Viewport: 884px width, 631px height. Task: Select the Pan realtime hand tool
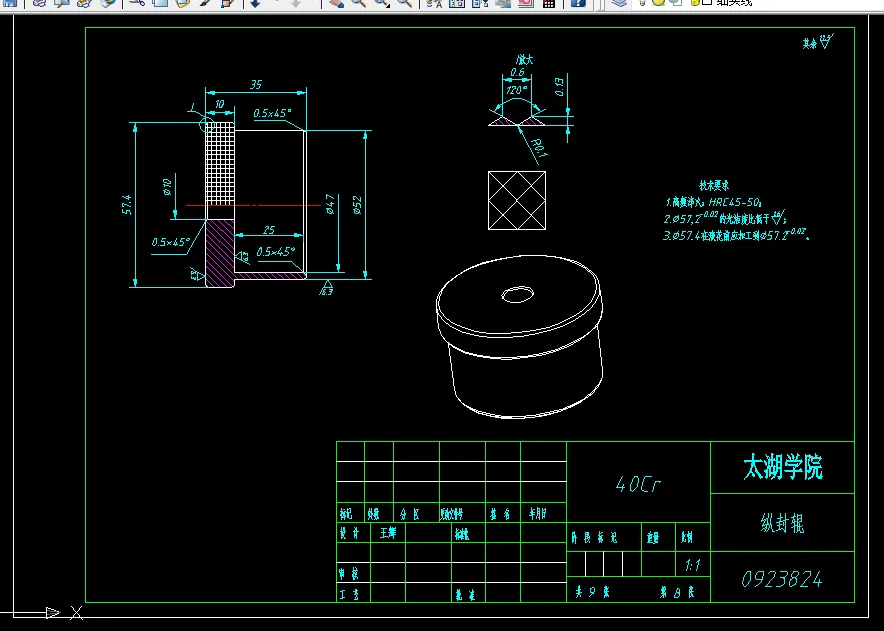click(337, 3)
